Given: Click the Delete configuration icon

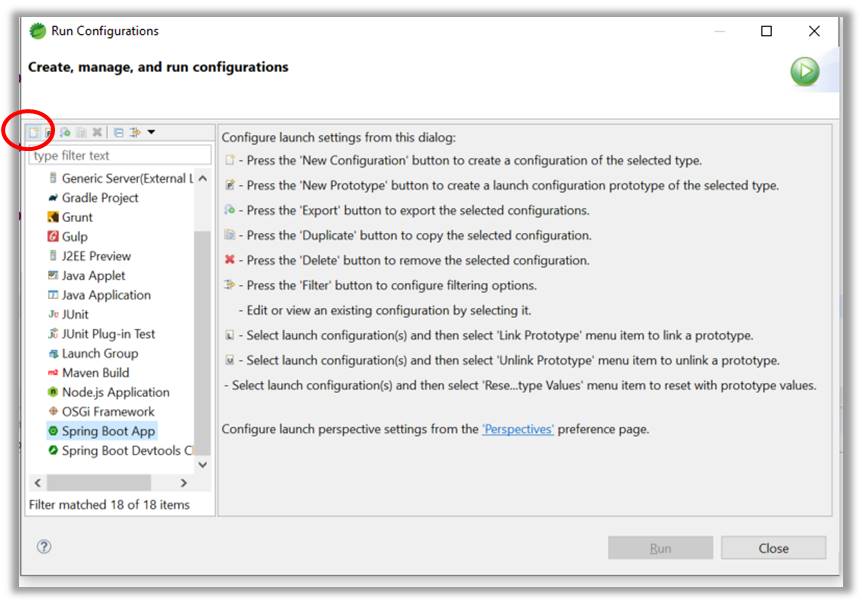Looking at the screenshot, I should 97,131.
